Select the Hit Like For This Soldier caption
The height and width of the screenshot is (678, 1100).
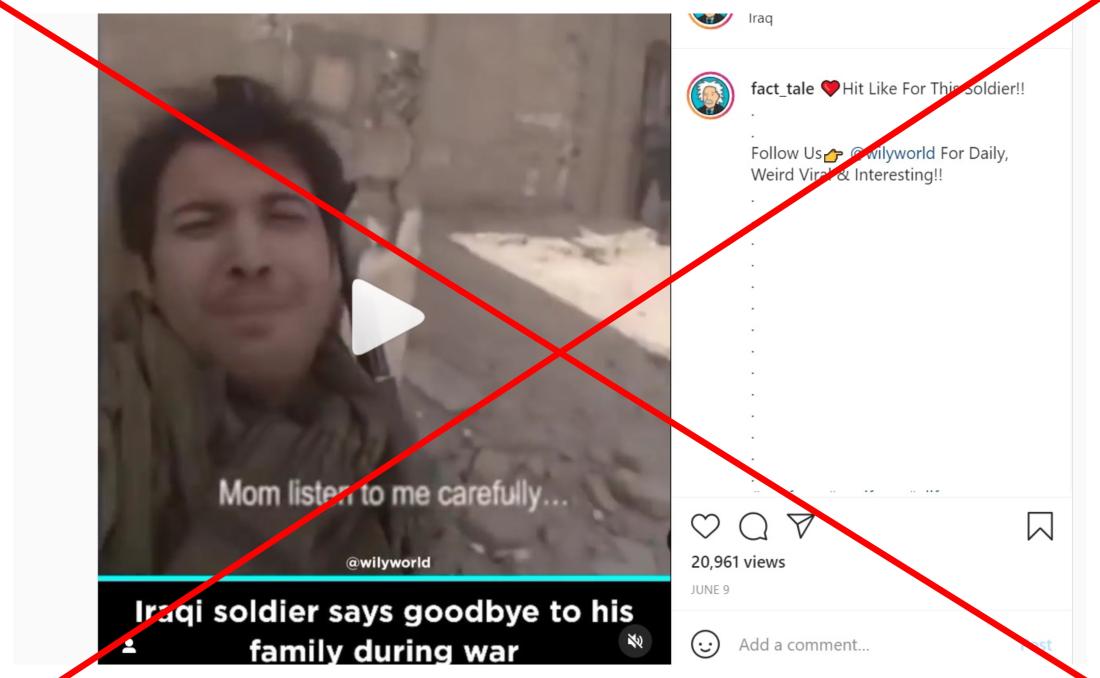point(933,88)
